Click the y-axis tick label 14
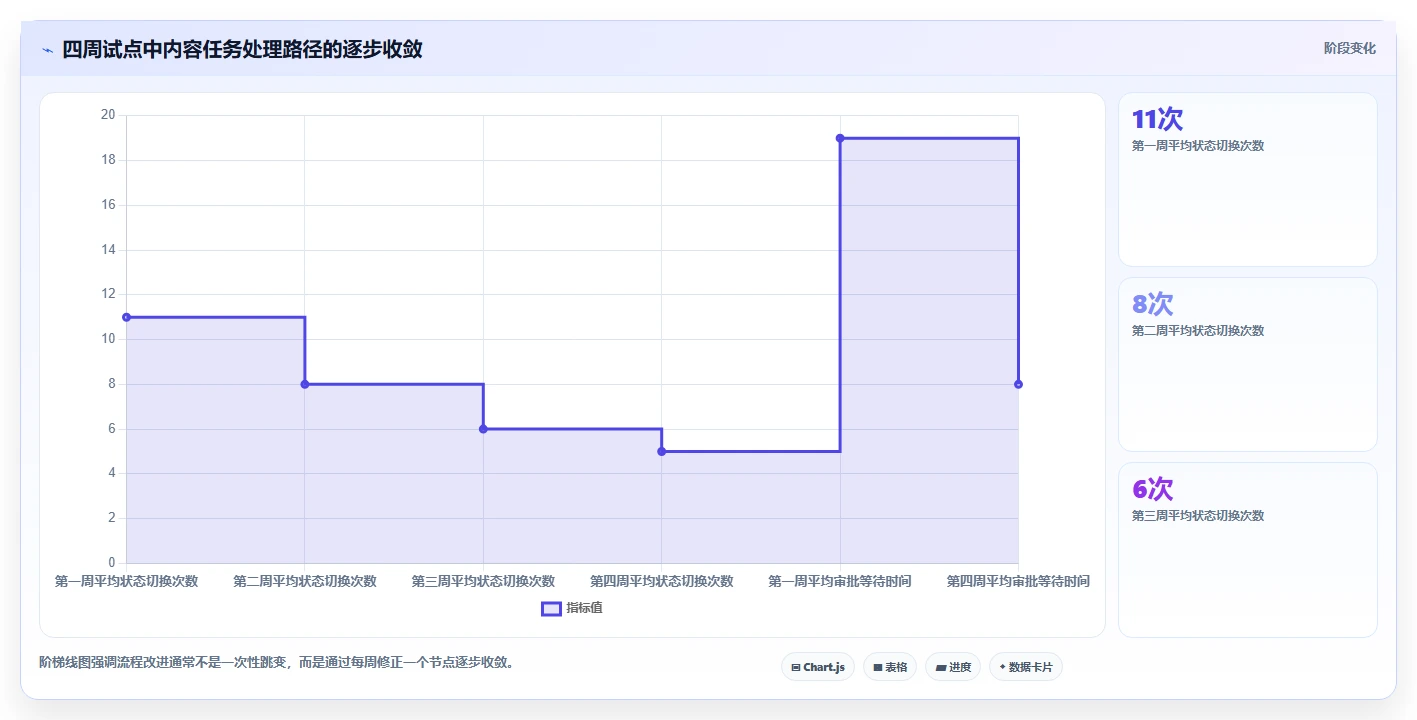This screenshot has width=1417, height=720. tap(108, 250)
